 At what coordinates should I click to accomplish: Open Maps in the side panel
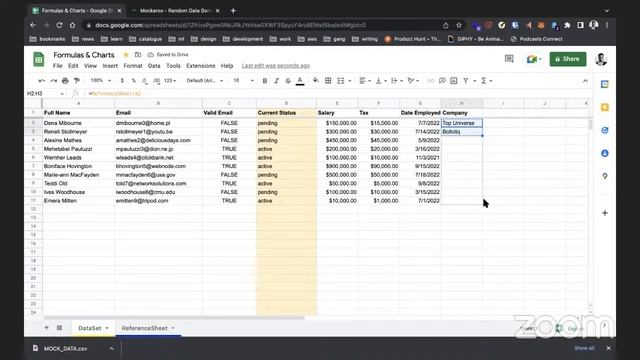(x=605, y=176)
